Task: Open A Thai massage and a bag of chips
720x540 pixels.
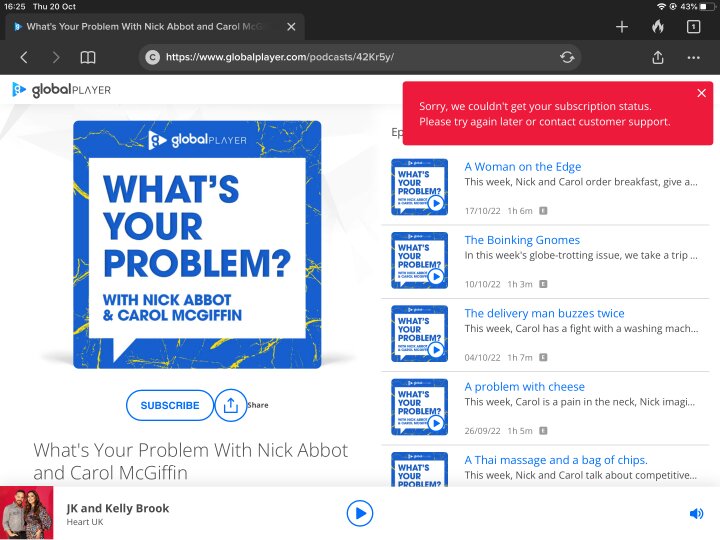Action: (556, 460)
